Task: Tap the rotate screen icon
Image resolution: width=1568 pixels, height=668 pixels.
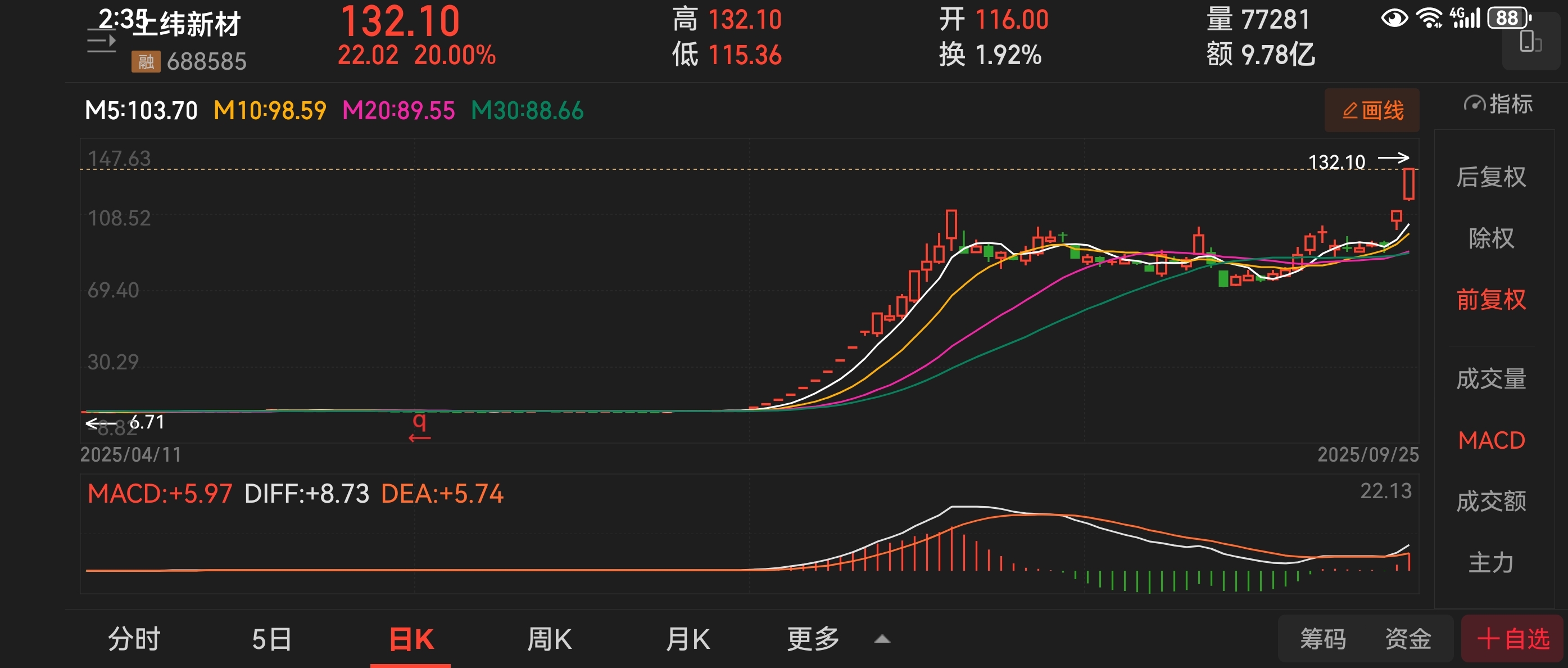Action: pyautogui.click(x=1530, y=43)
